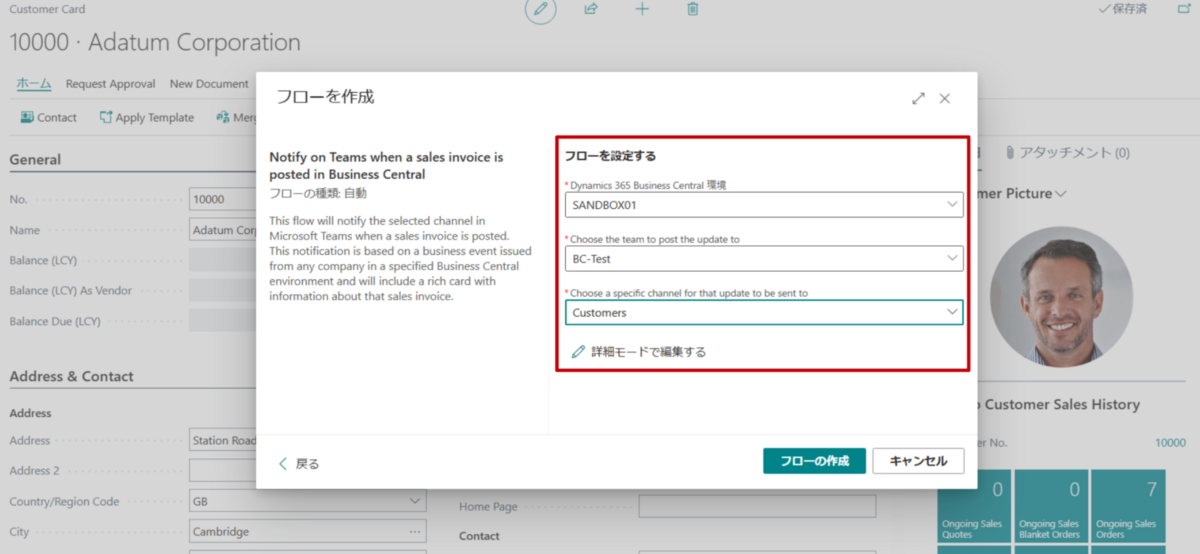Open customer number 10000 link
This screenshot has height=554, width=1200.
[1170, 442]
